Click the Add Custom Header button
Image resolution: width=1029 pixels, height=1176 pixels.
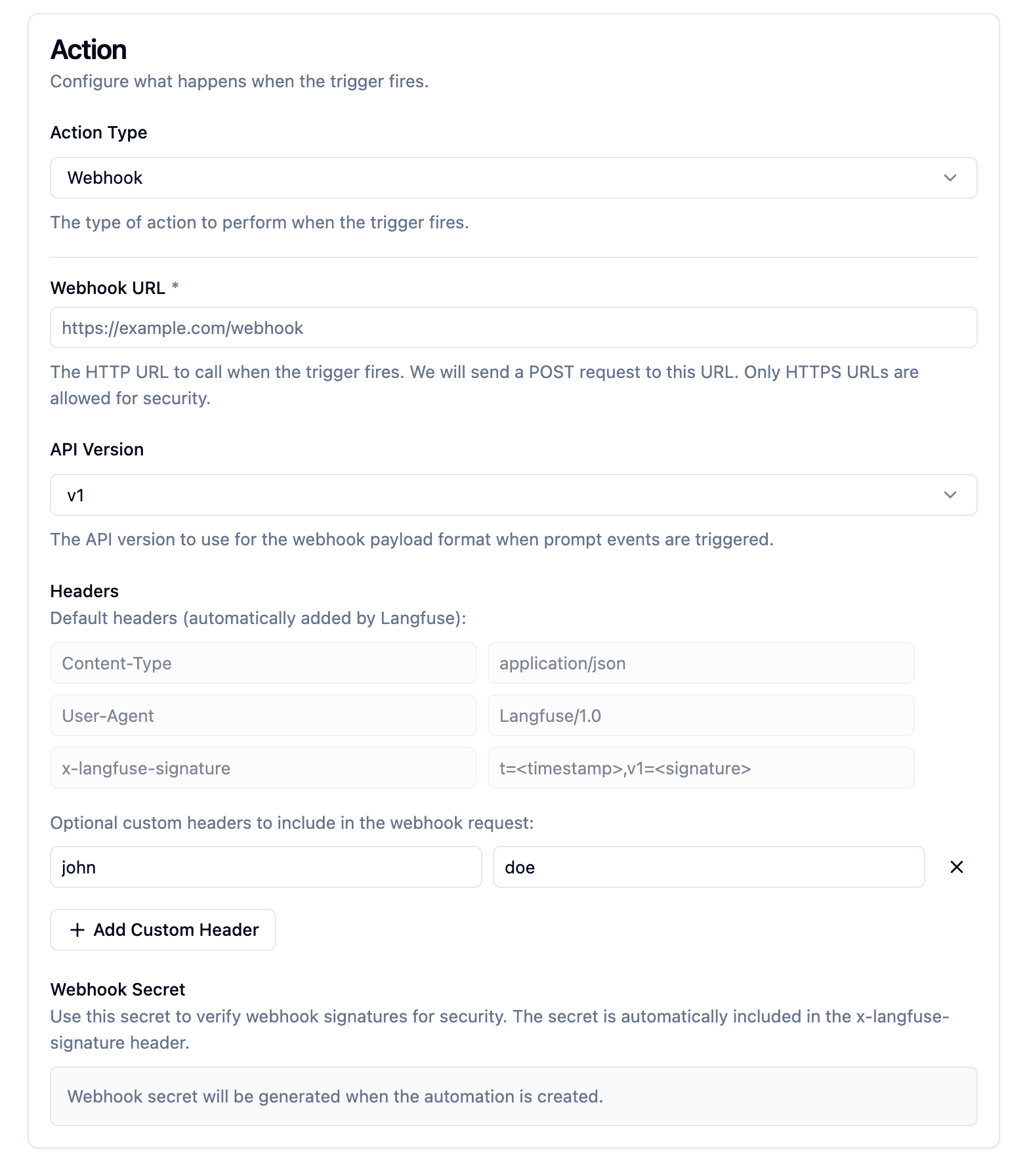point(163,930)
